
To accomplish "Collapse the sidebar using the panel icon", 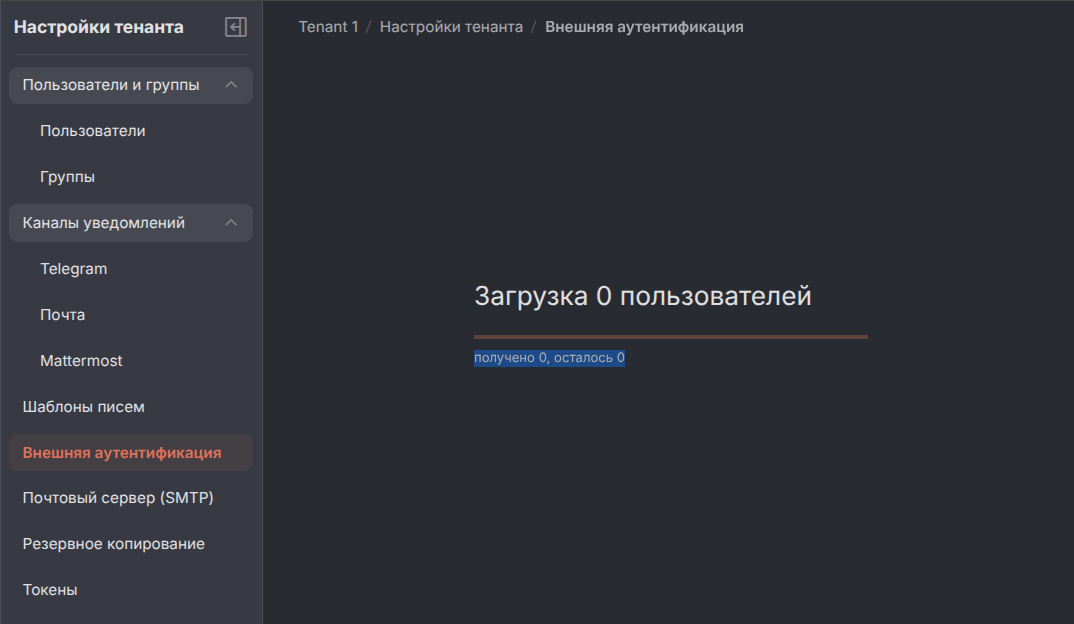I will (236, 27).
